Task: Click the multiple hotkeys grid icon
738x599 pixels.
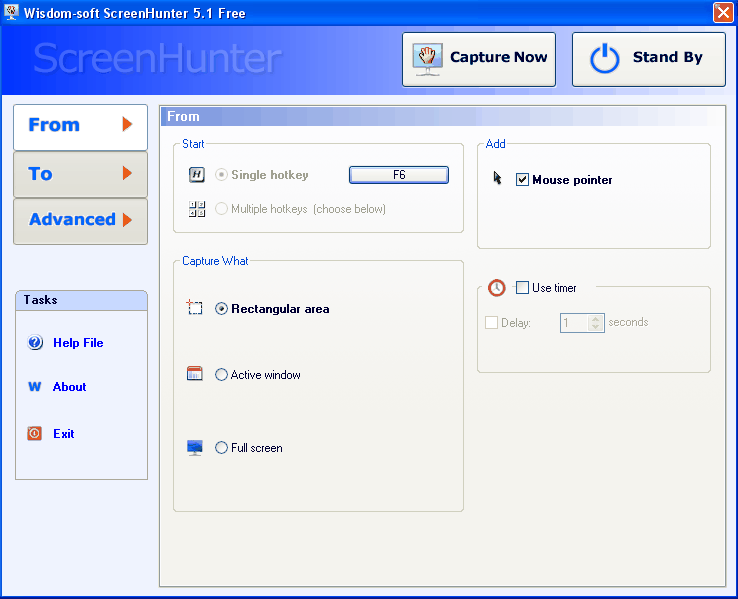Action: (x=197, y=209)
